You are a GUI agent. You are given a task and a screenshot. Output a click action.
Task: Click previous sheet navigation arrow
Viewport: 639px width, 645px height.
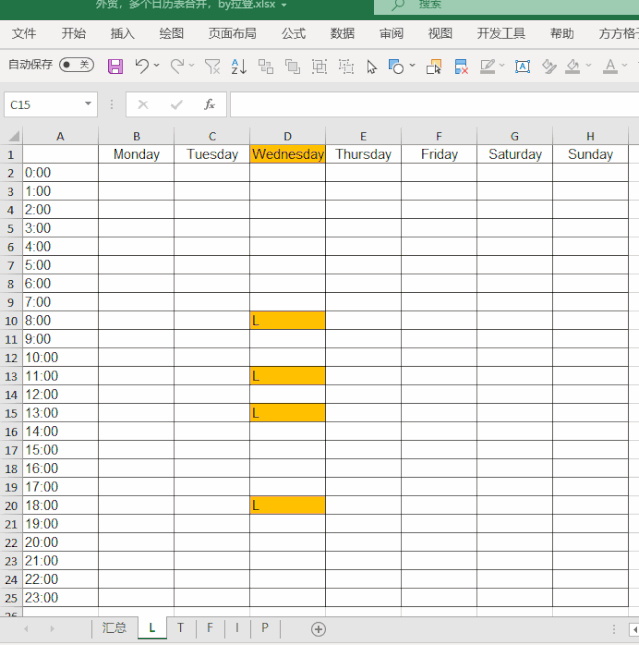(x=26, y=629)
